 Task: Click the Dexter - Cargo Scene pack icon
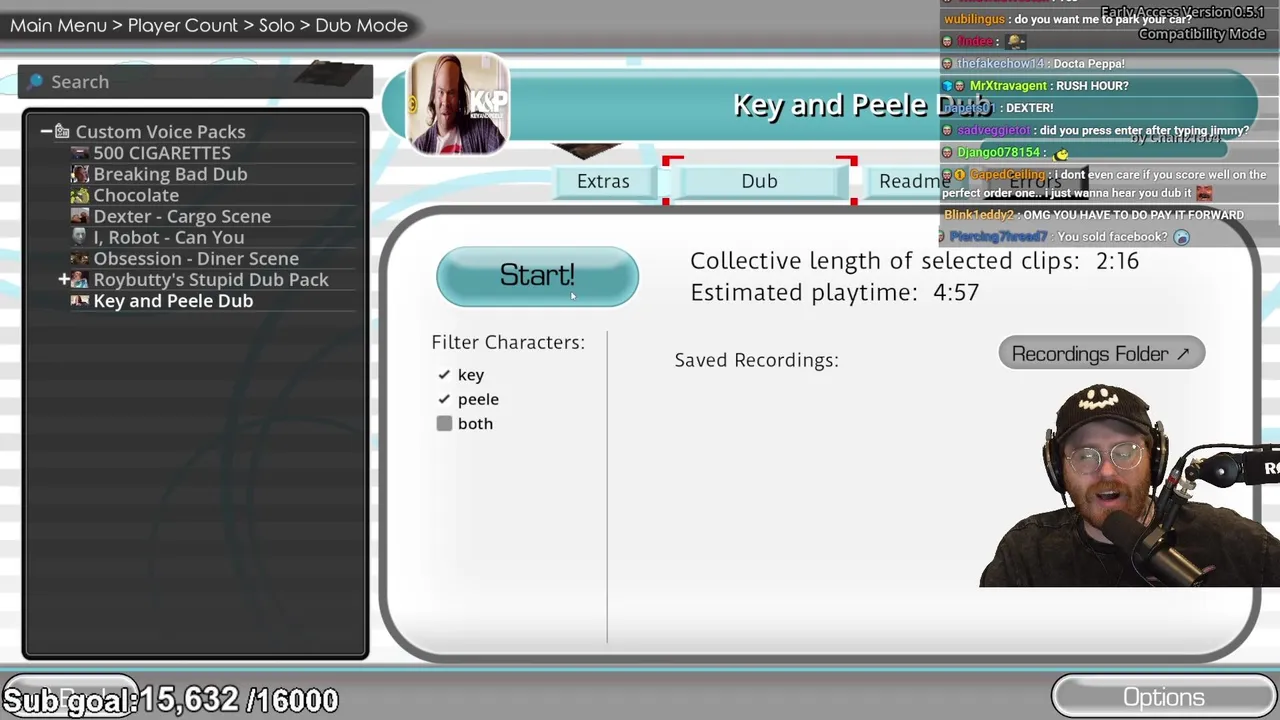click(x=80, y=216)
